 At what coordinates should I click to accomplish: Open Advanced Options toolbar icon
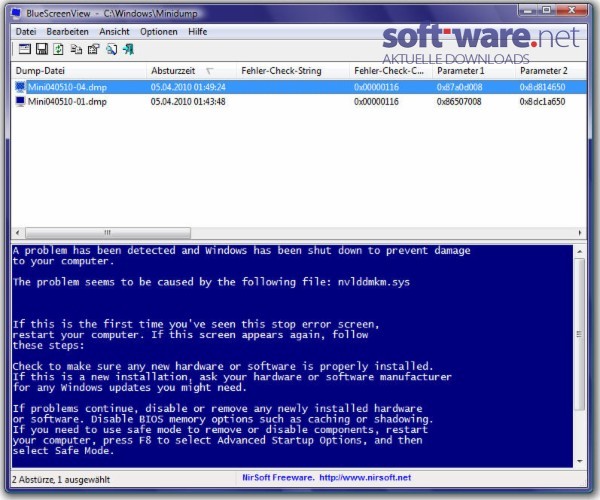(x=25, y=49)
